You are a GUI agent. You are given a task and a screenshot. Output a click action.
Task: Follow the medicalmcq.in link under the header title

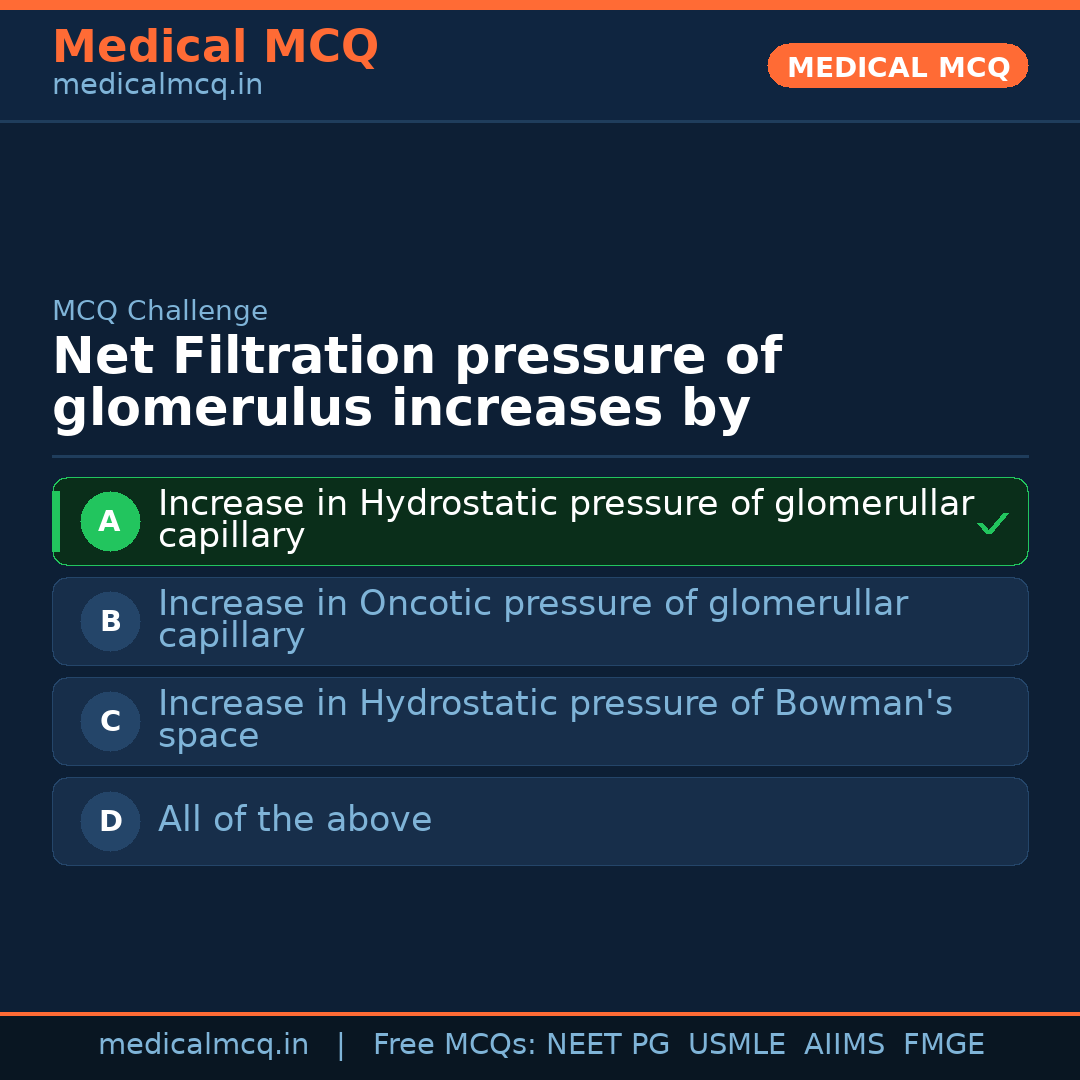(x=157, y=86)
